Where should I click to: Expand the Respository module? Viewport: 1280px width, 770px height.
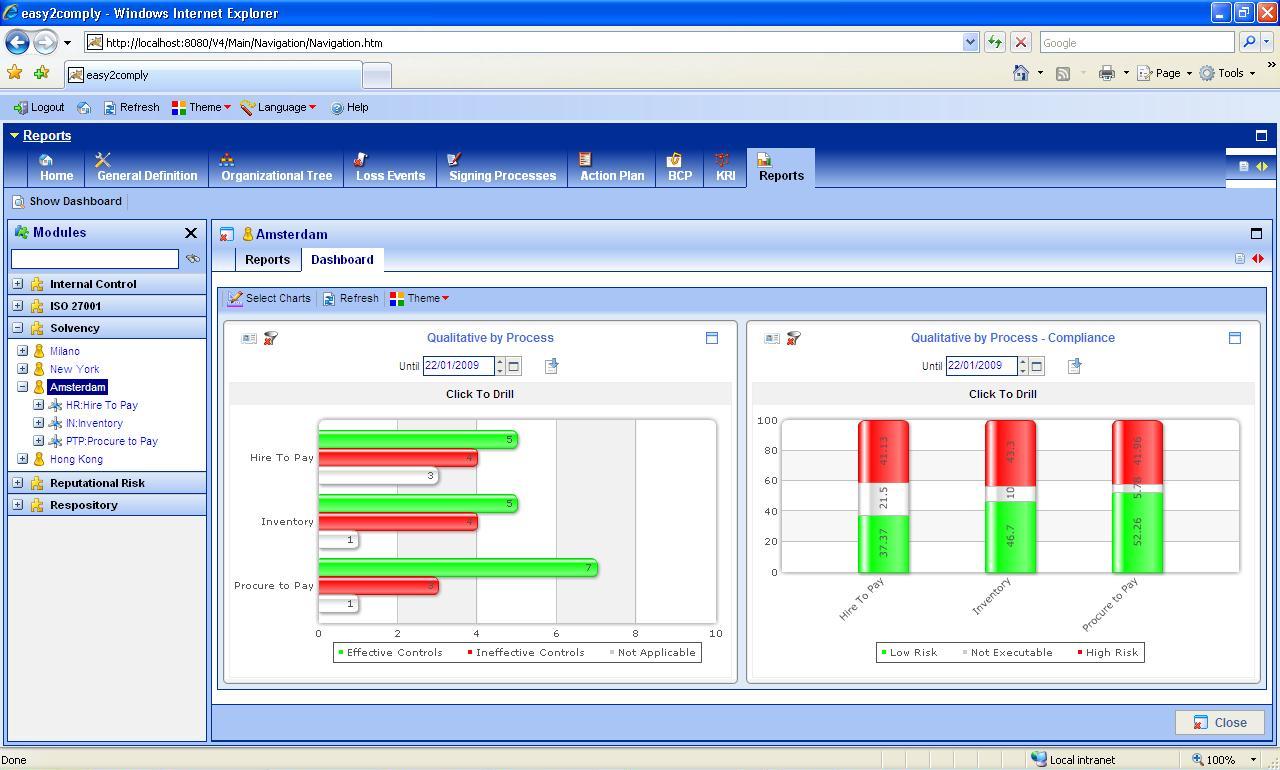(x=17, y=505)
